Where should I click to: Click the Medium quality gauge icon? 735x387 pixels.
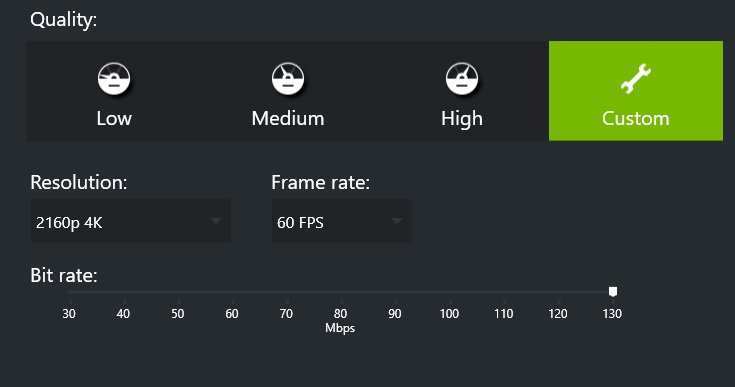pos(288,79)
